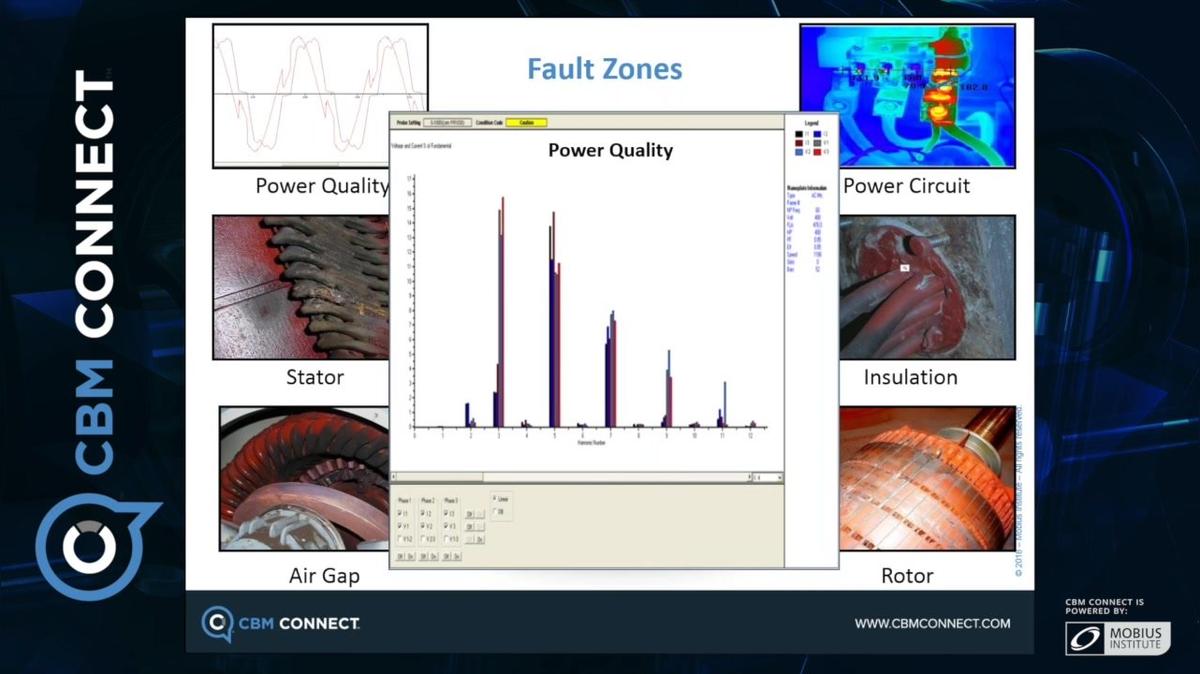Click the chart horizontal scrollbar thumb
The height and width of the screenshot is (674, 1200).
(441, 478)
